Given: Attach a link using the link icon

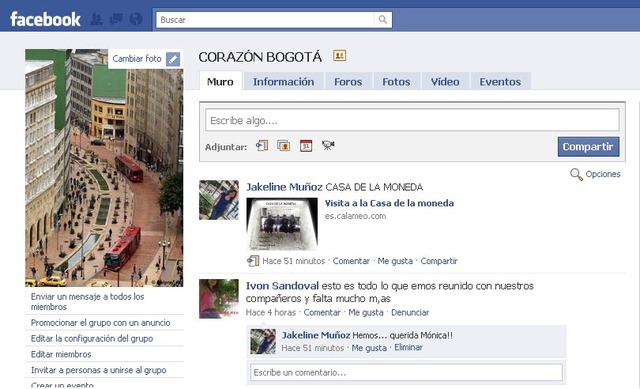Looking at the screenshot, I should [x=262, y=146].
